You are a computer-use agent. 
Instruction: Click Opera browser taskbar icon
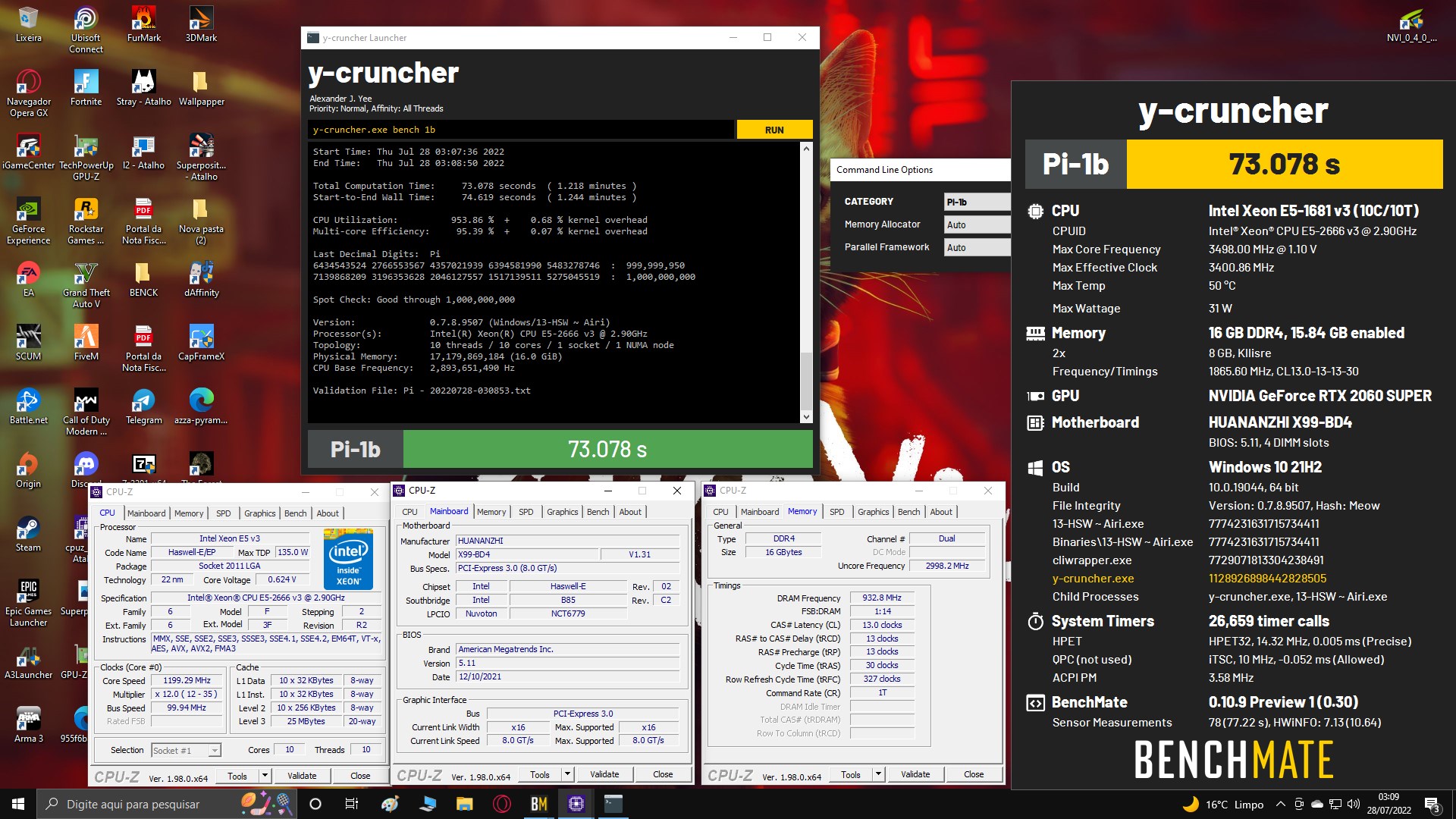coord(501,804)
